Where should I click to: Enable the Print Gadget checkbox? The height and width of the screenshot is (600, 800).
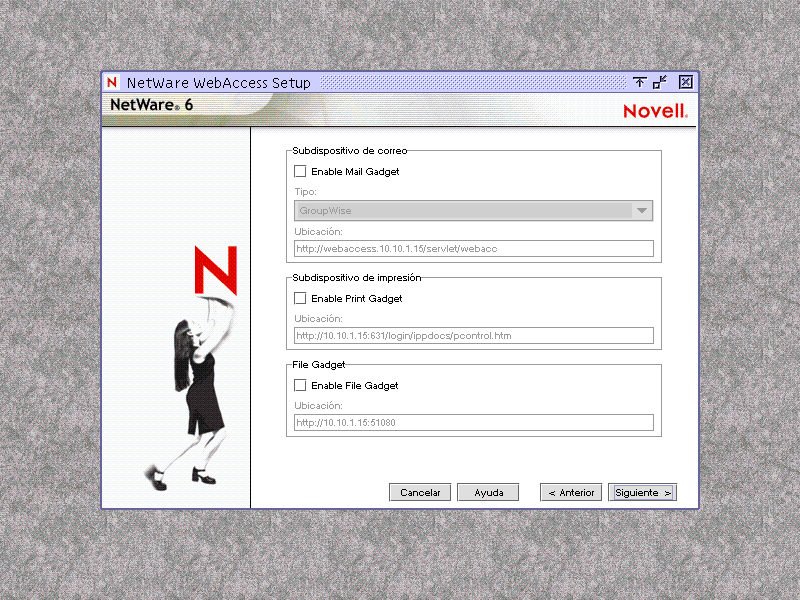(x=300, y=298)
